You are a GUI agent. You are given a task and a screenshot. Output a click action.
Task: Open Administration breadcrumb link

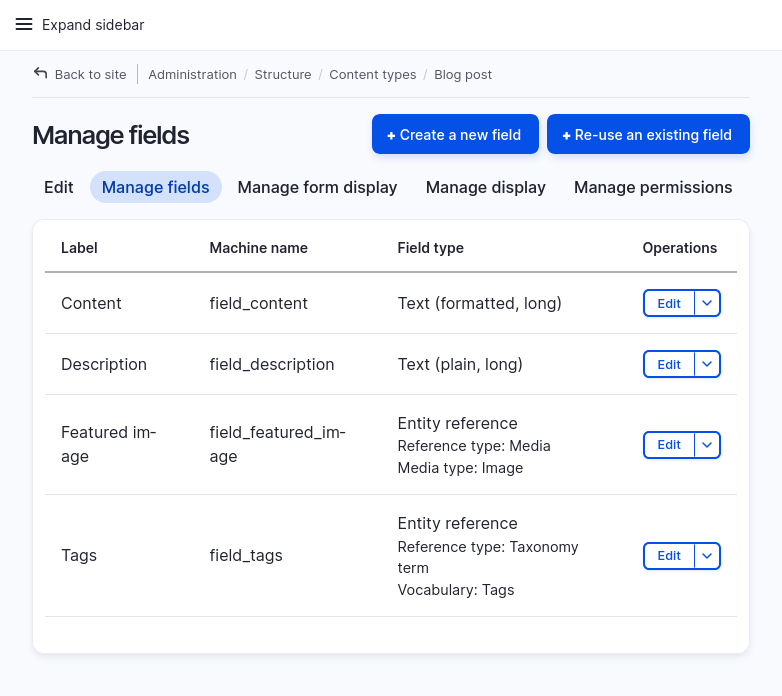tap(192, 75)
